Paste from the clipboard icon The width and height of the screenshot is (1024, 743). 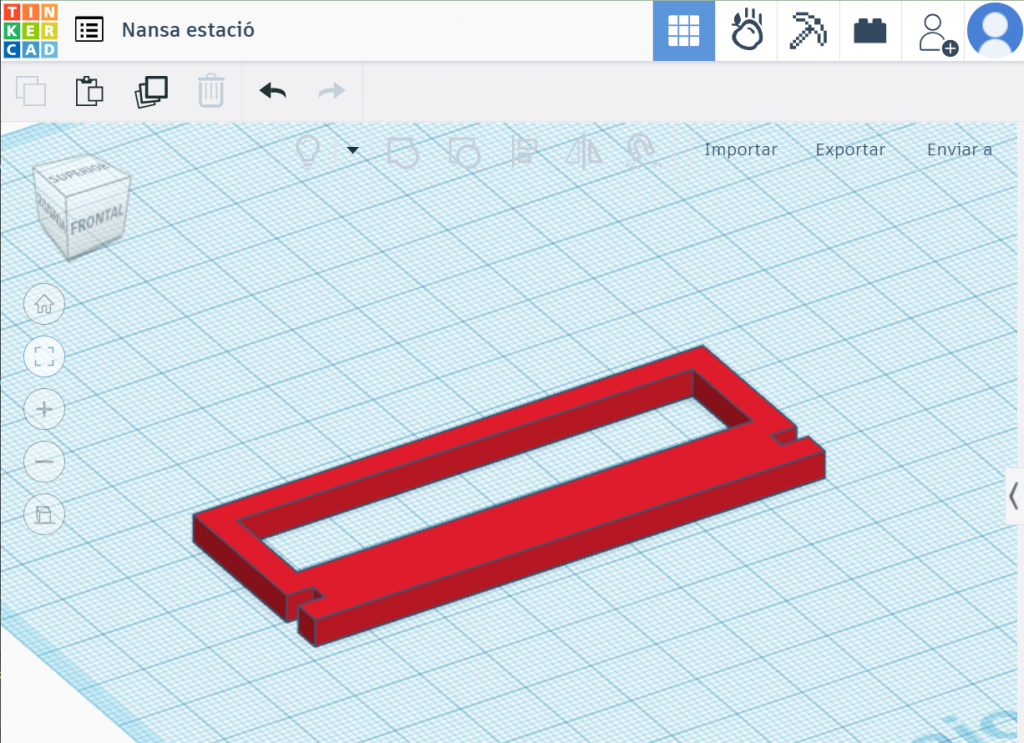(90, 91)
